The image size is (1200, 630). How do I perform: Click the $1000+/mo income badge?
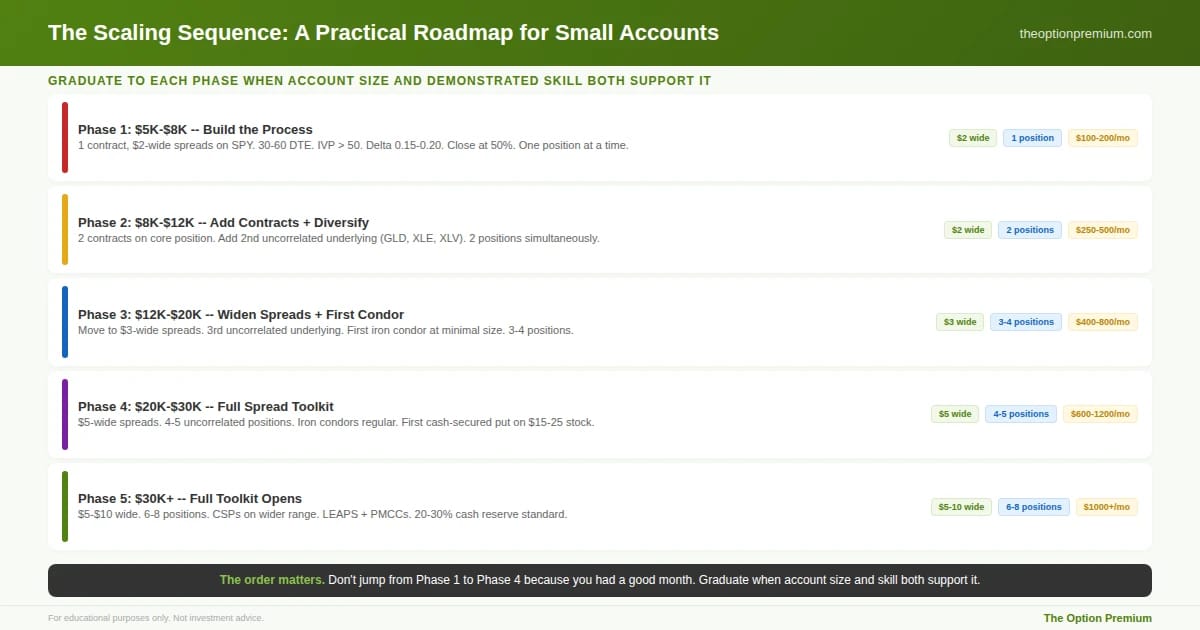(x=1107, y=507)
